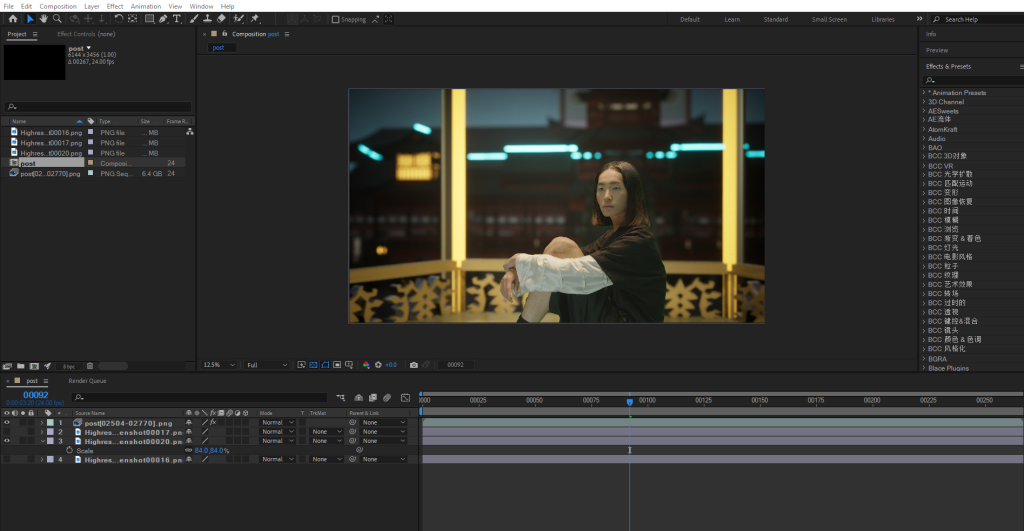Toggle the constrain proportions link for Scale
The width and height of the screenshot is (1024, 531).
pos(189,450)
